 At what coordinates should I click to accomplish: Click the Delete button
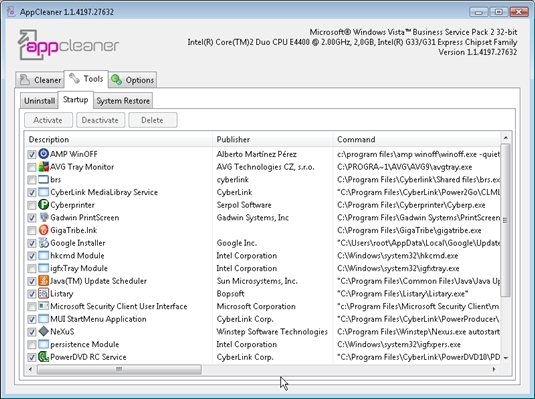[153, 120]
